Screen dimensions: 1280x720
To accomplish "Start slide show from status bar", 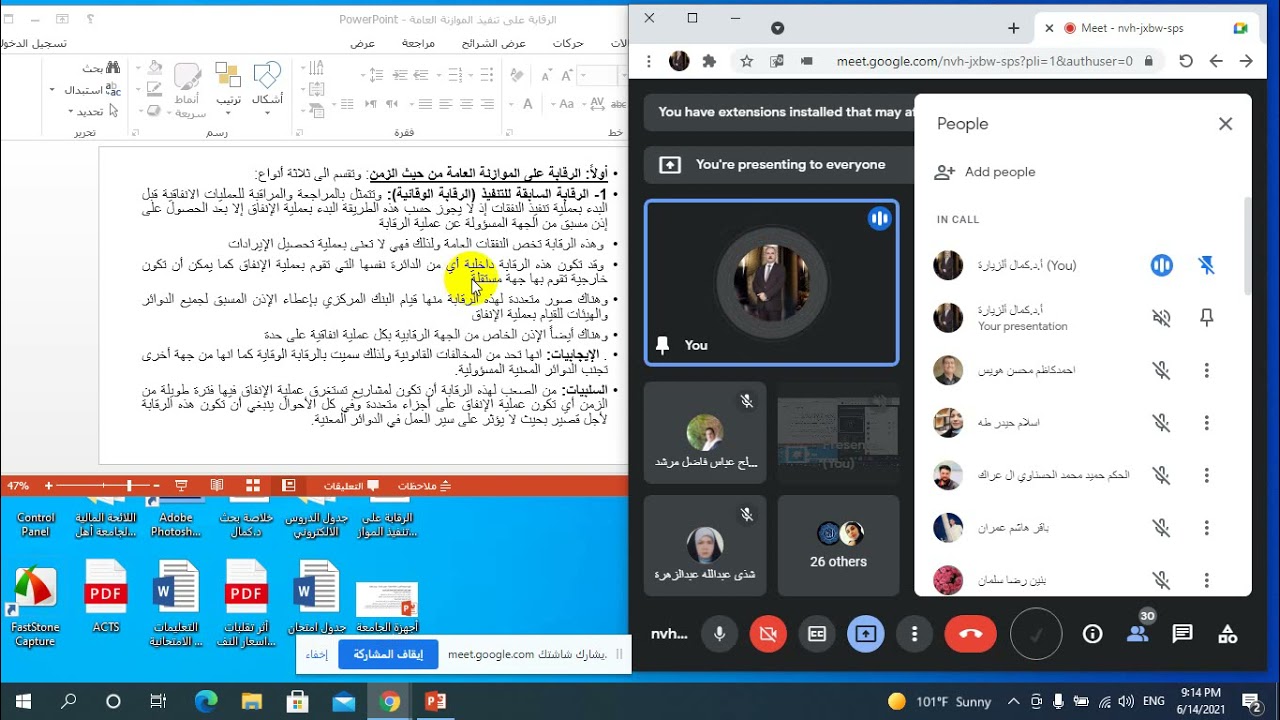I will click(x=181, y=485).
